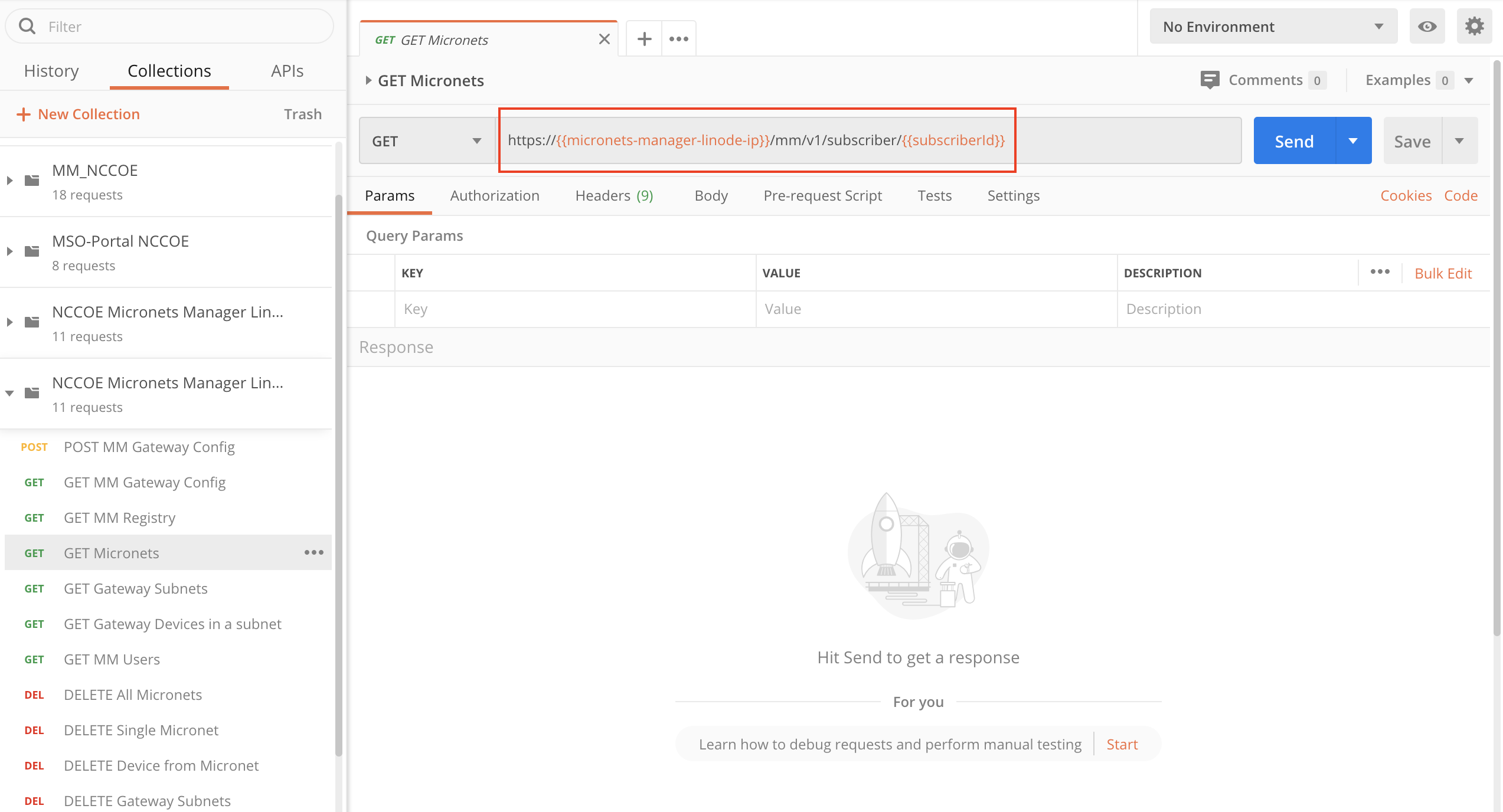The width and height of the screenshot is (1503, 812).
Task: Select GET Gateway Subnets request
Action: pos(168,588)
